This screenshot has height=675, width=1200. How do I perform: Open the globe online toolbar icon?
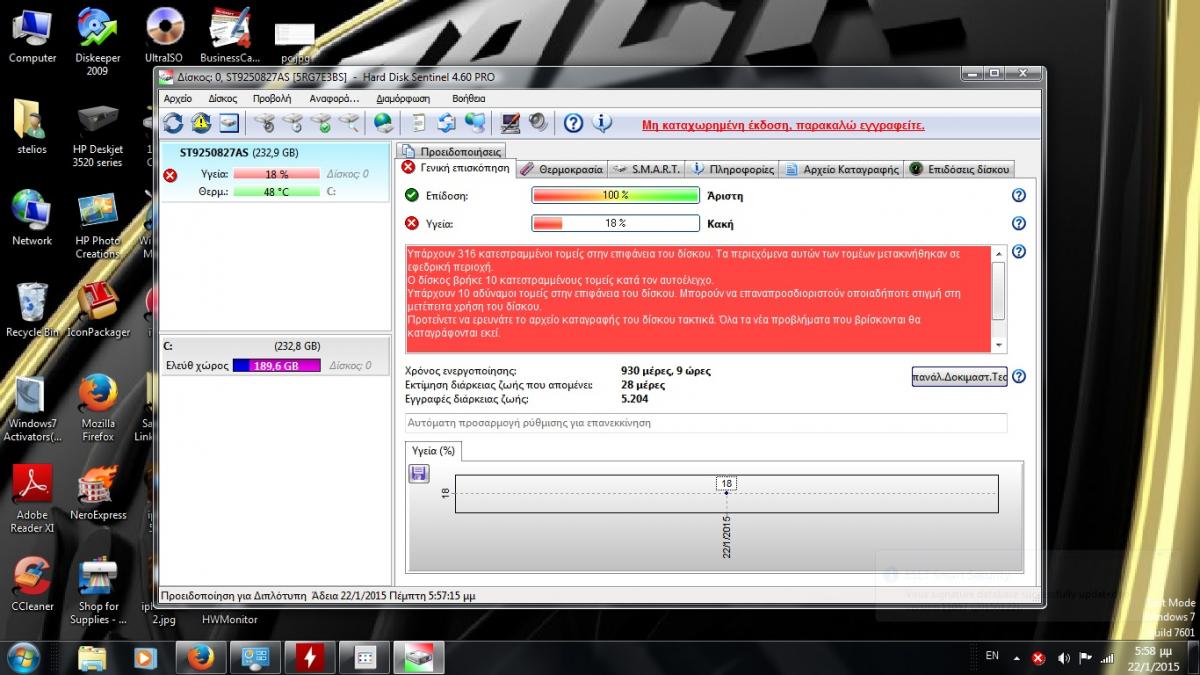tap(383, 123)
